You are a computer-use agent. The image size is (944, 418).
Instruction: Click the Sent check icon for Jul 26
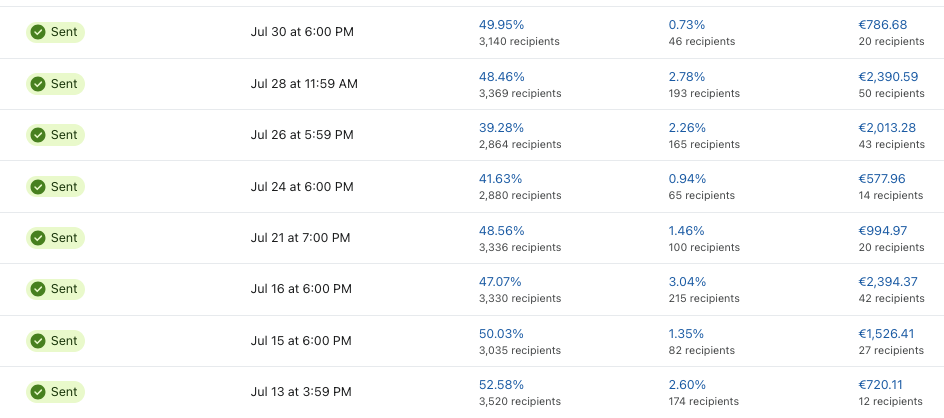38,135
